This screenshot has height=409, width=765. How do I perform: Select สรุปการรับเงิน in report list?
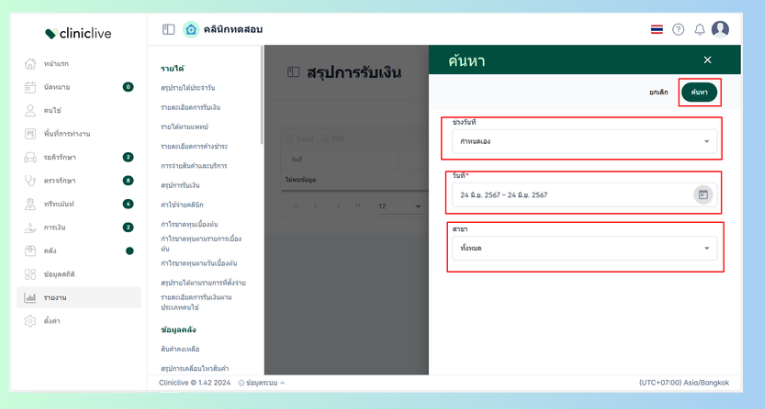[180, 185]
